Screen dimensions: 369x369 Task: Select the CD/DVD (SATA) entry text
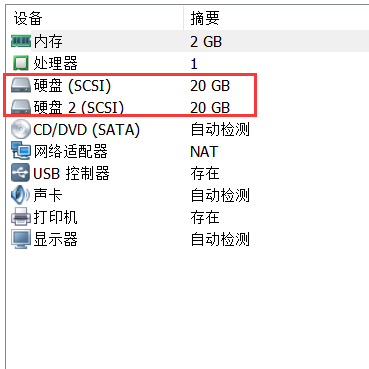pos(86,129)
